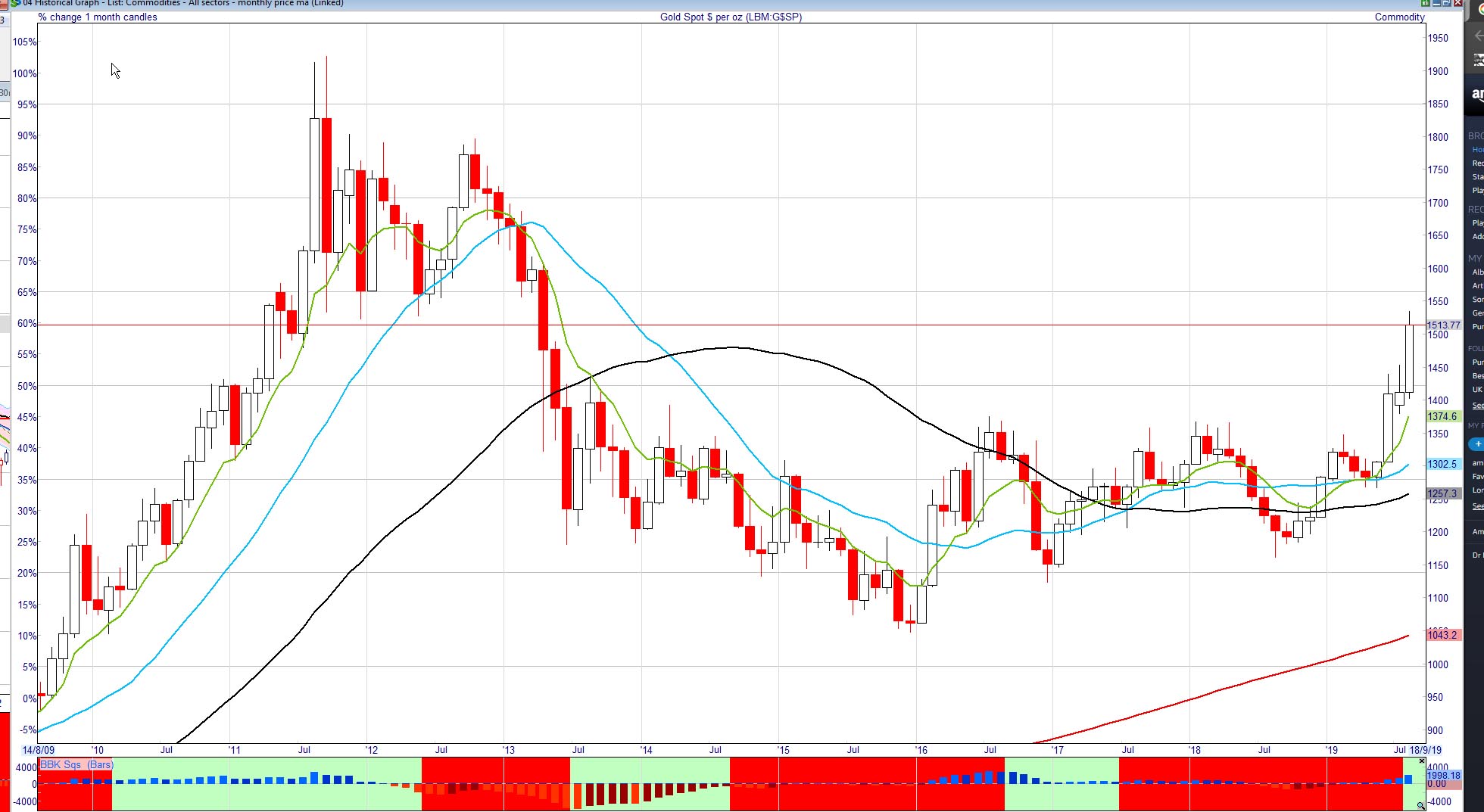Click the '% change 1 month candles' label

pos(98,17)
